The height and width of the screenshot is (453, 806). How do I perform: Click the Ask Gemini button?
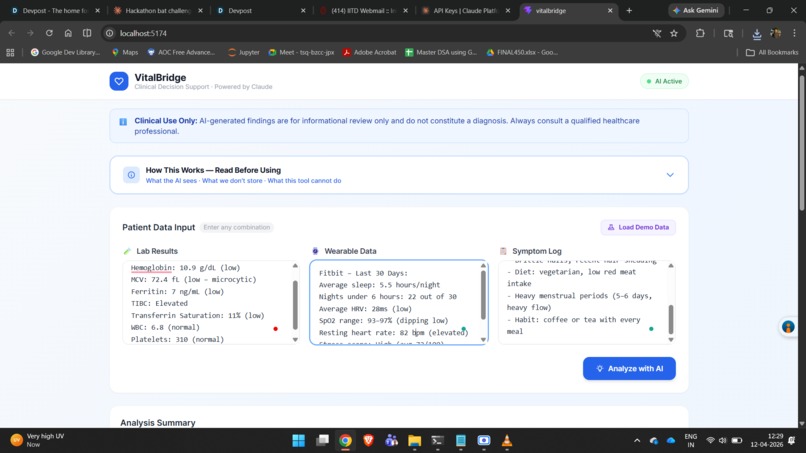tap(696, 10)
